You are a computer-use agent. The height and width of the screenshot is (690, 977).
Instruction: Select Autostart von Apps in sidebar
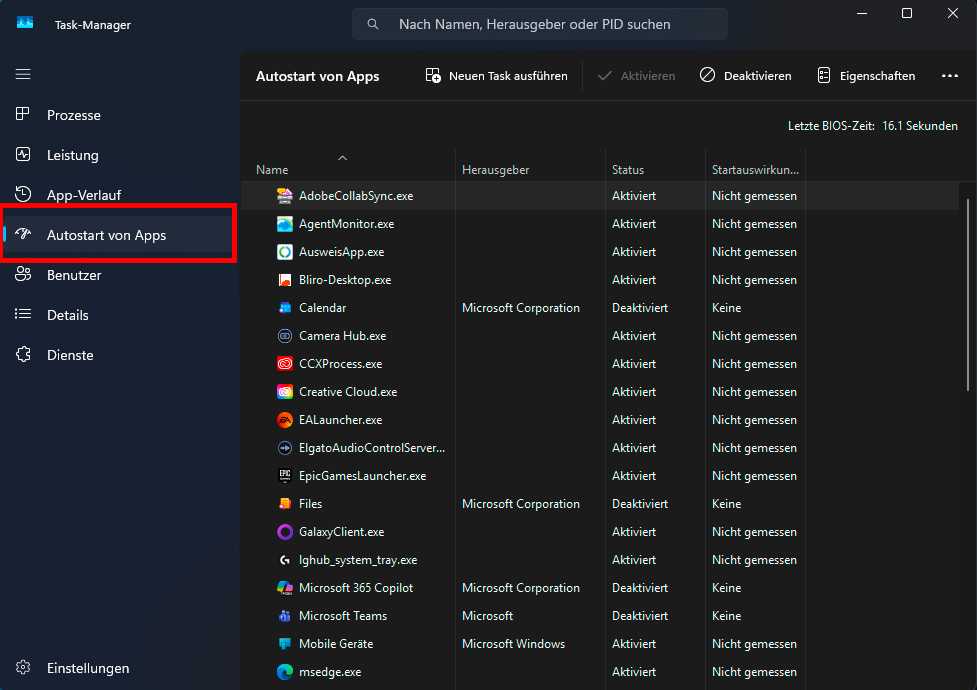pos(118,234)
